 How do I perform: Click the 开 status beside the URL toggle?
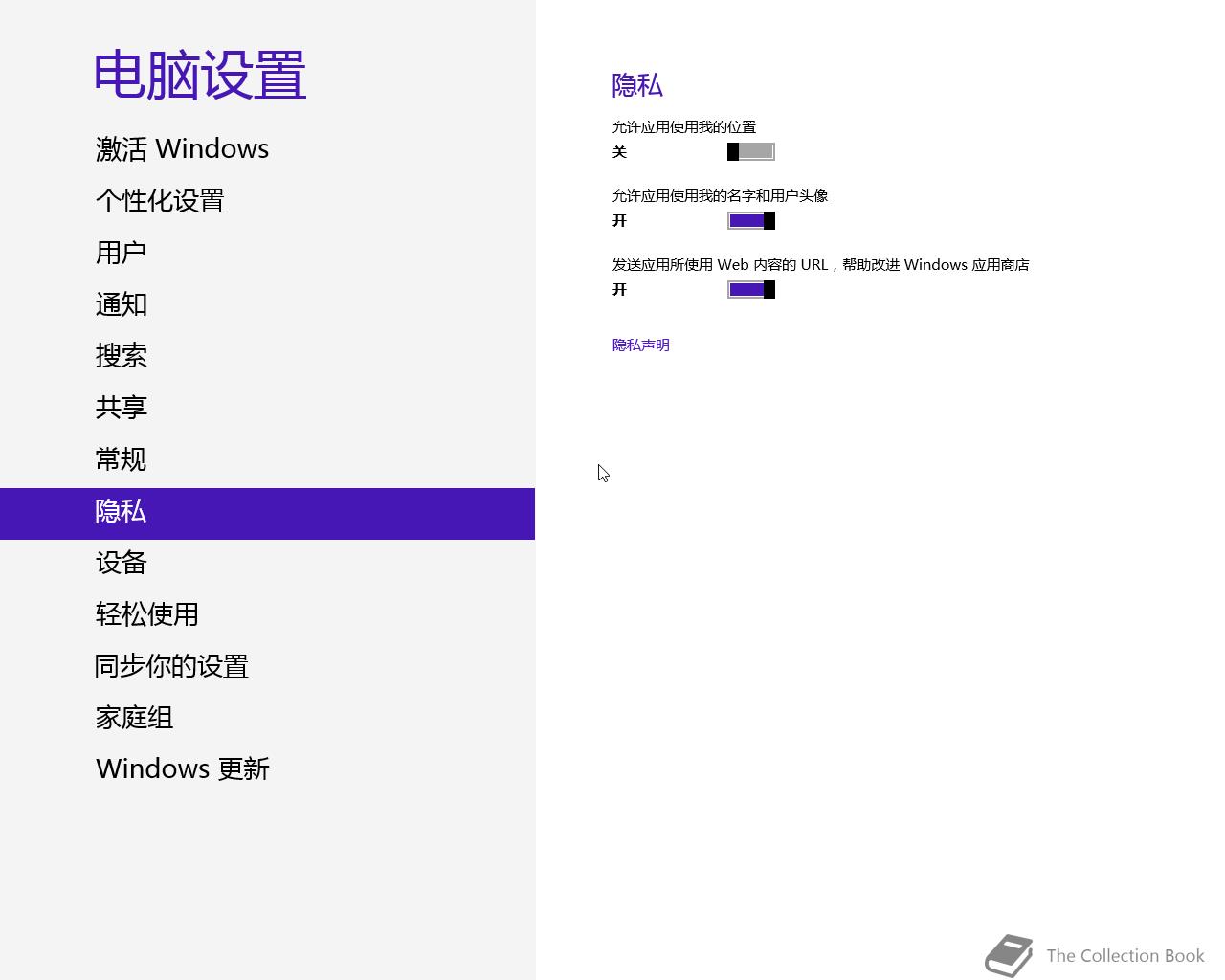[x=619, y=289]
